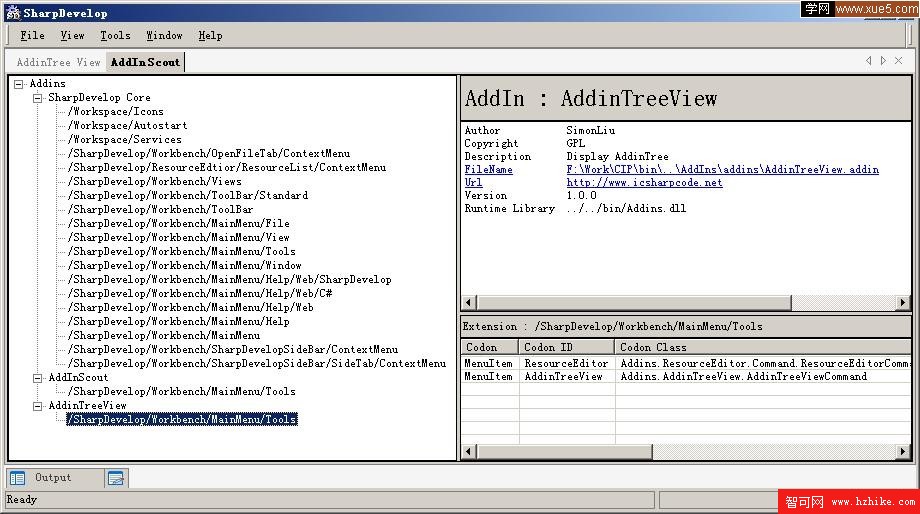Click the SharpDevelop title bar app icon
920x514 pixels.
(x=12, y=12)
